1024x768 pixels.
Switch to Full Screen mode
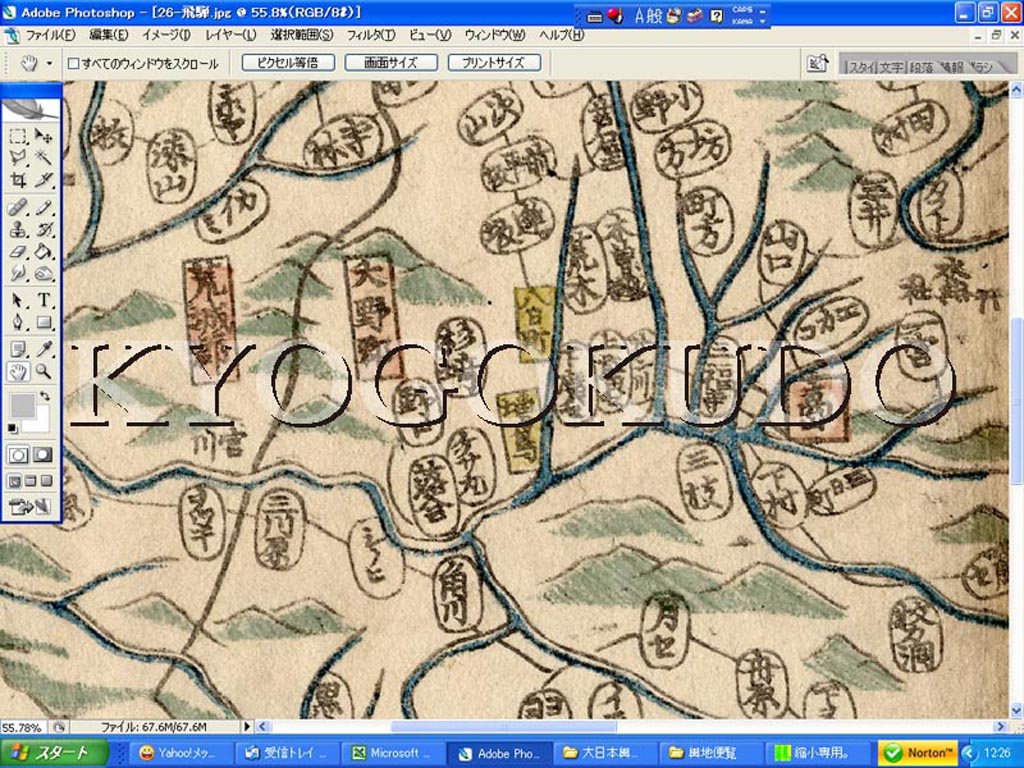46,481
